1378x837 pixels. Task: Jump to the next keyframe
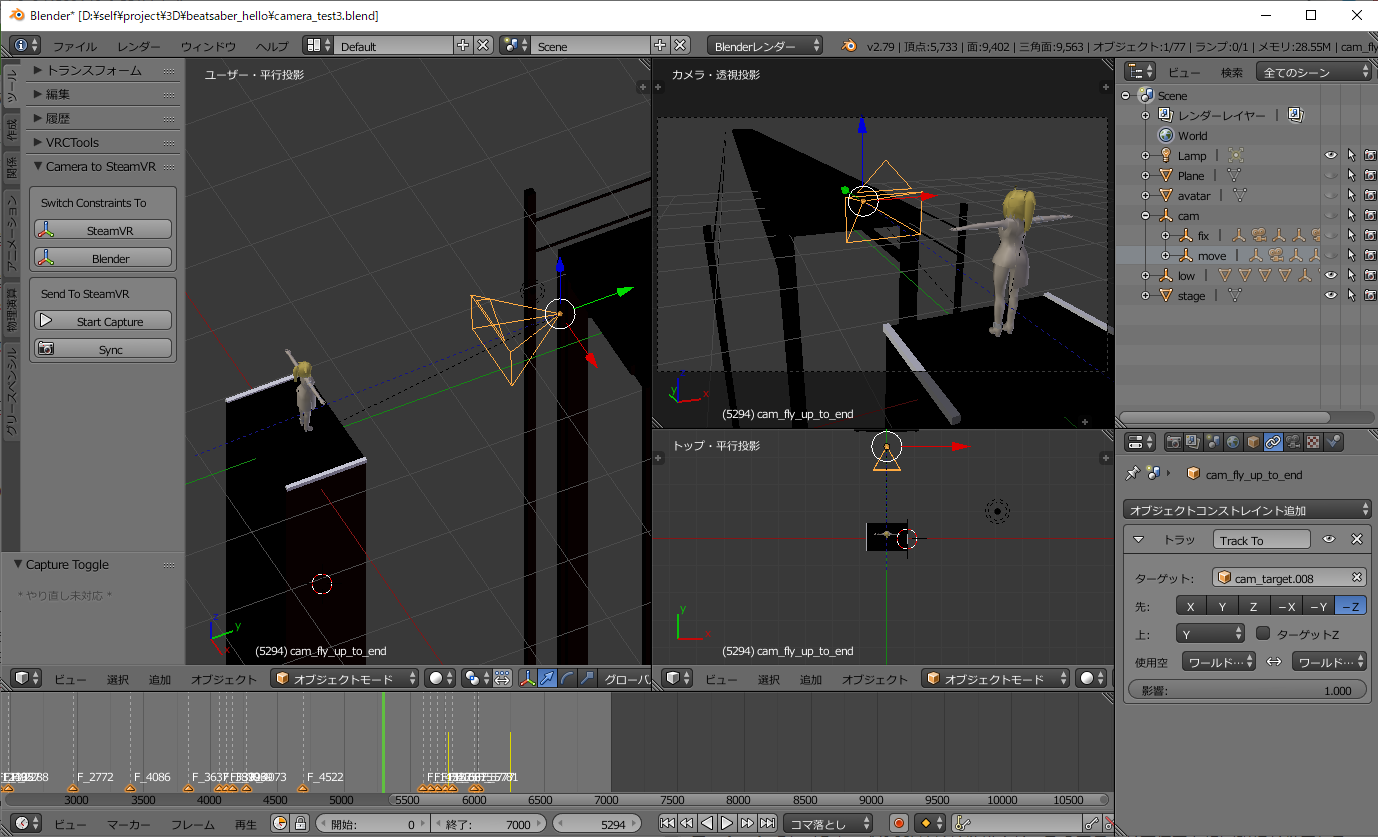[747, 823]
